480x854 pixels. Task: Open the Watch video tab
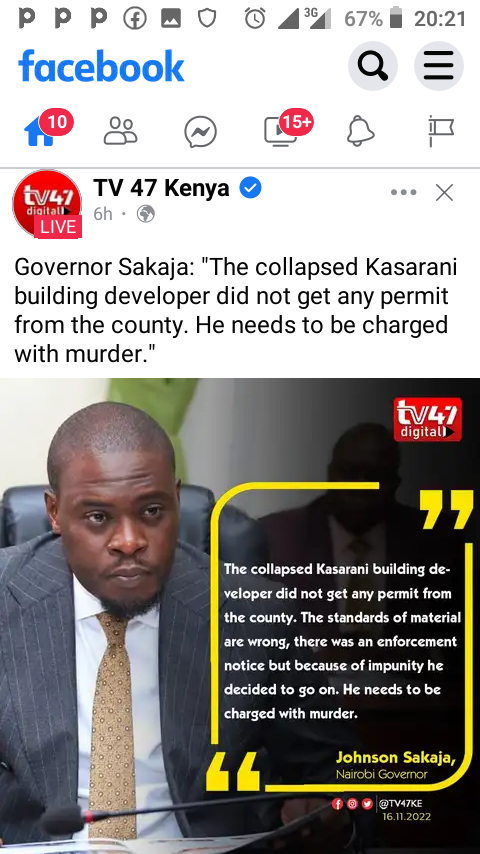pyautogui.click(x=280, y=132)
